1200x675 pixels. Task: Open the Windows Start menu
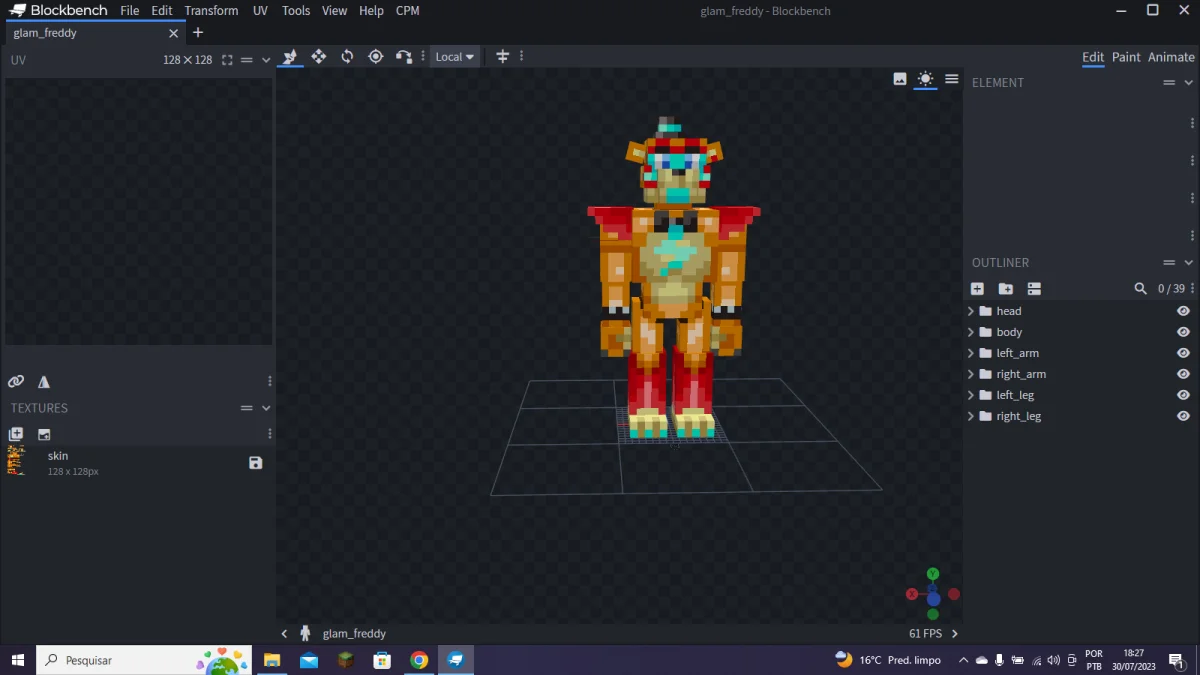(17, 660)
